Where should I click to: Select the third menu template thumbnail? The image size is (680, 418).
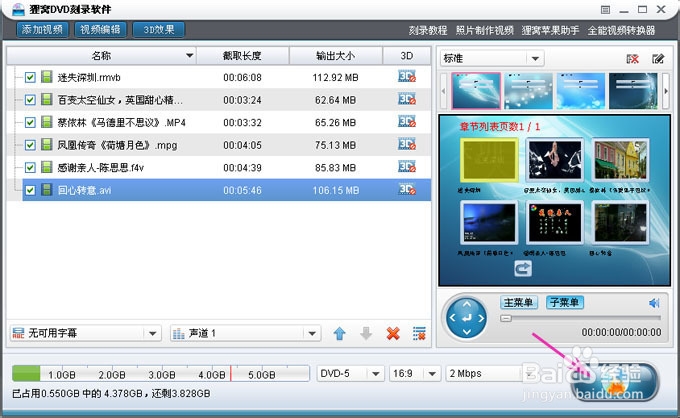point(581,91)
